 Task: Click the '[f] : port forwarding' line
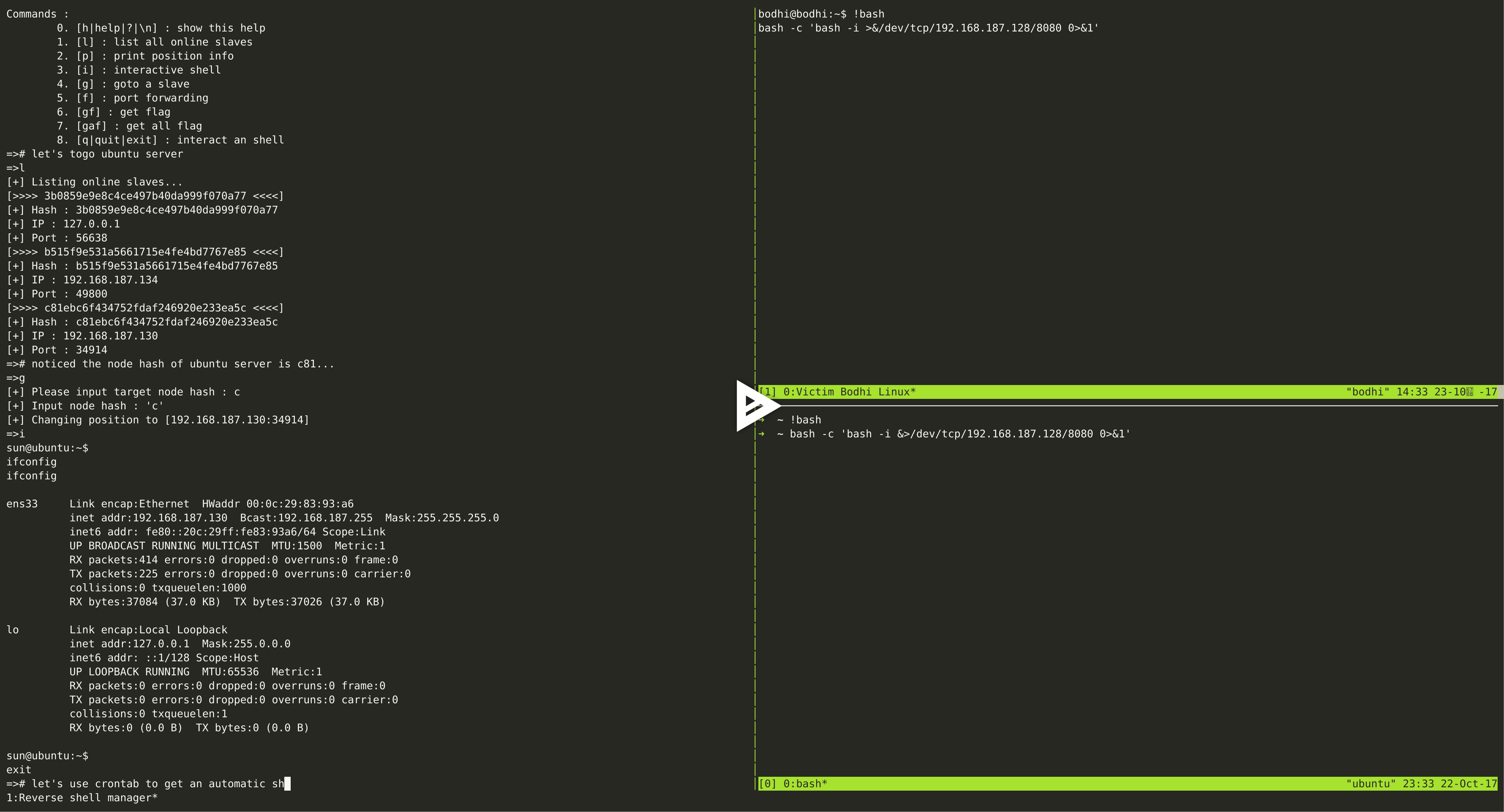pos(132,98)
